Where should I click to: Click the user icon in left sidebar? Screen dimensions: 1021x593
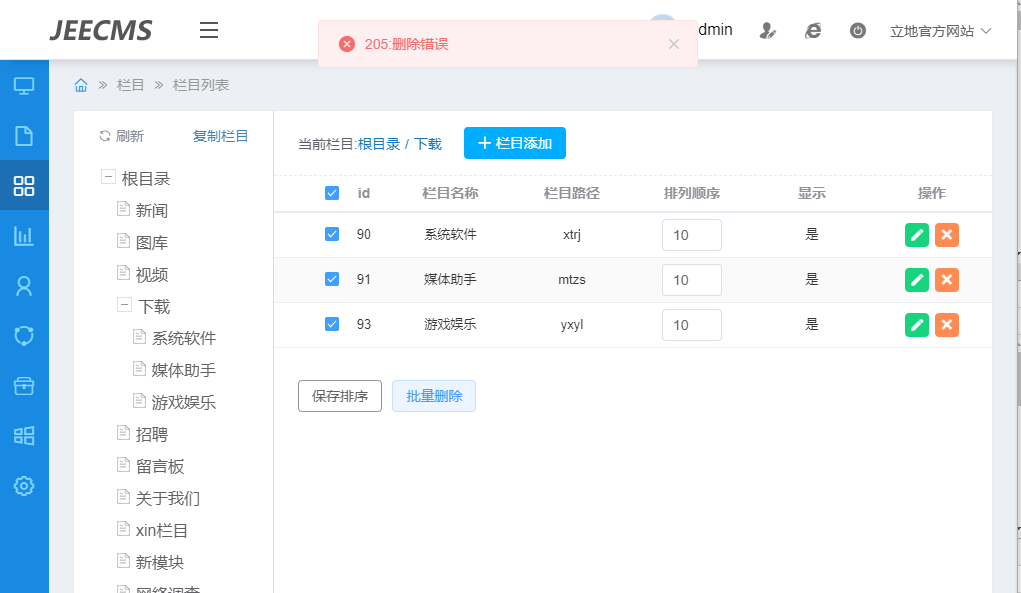(24, 286)
